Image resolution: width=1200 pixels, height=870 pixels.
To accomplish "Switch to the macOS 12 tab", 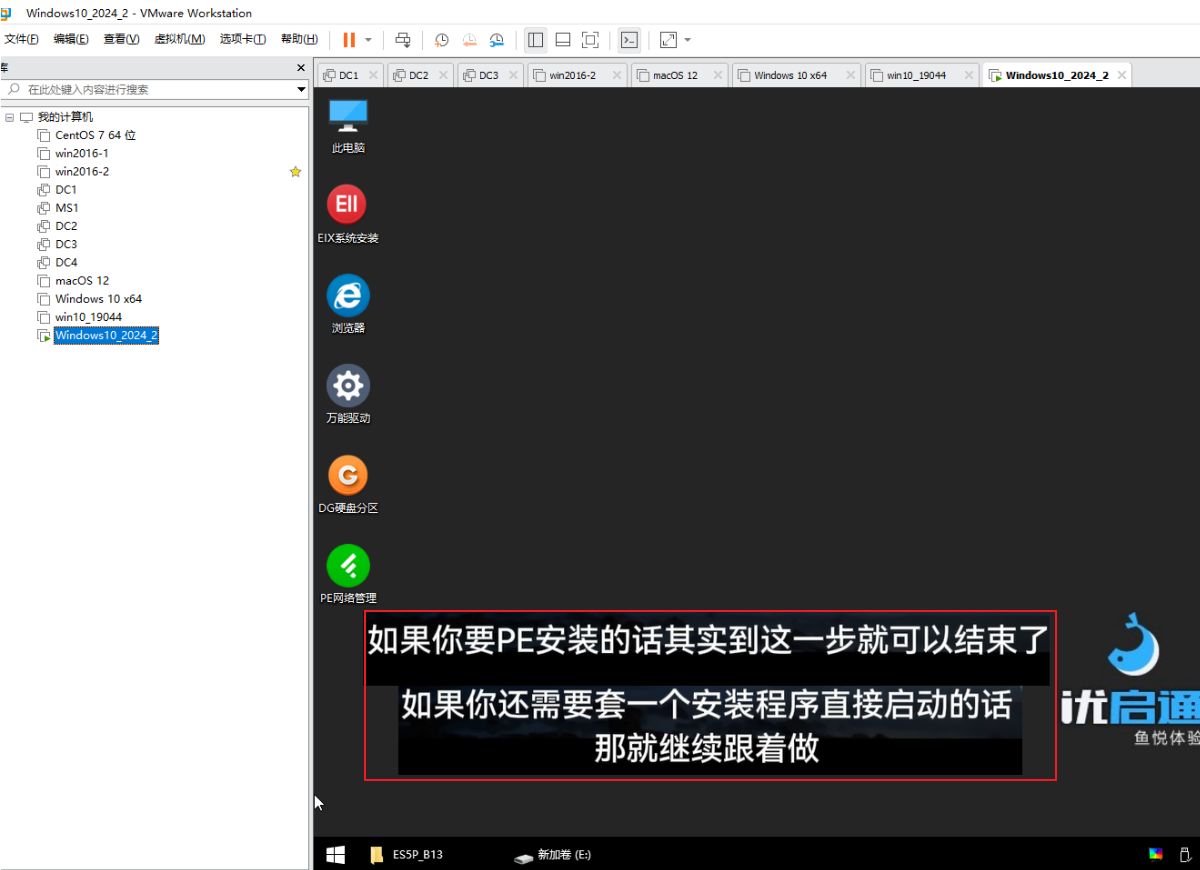I will point(675,75).
